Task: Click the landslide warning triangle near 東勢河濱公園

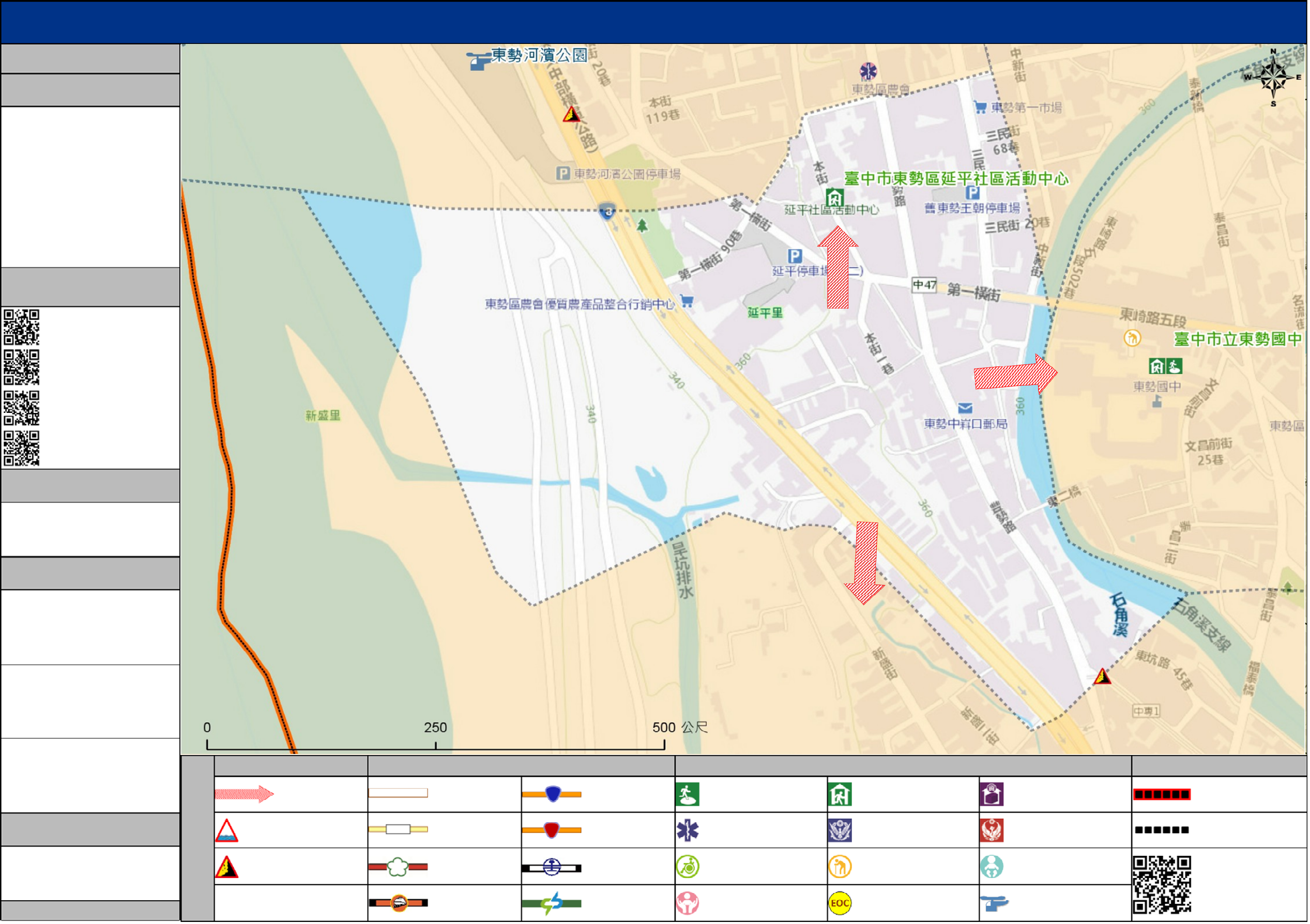Action: click(572, 114)
